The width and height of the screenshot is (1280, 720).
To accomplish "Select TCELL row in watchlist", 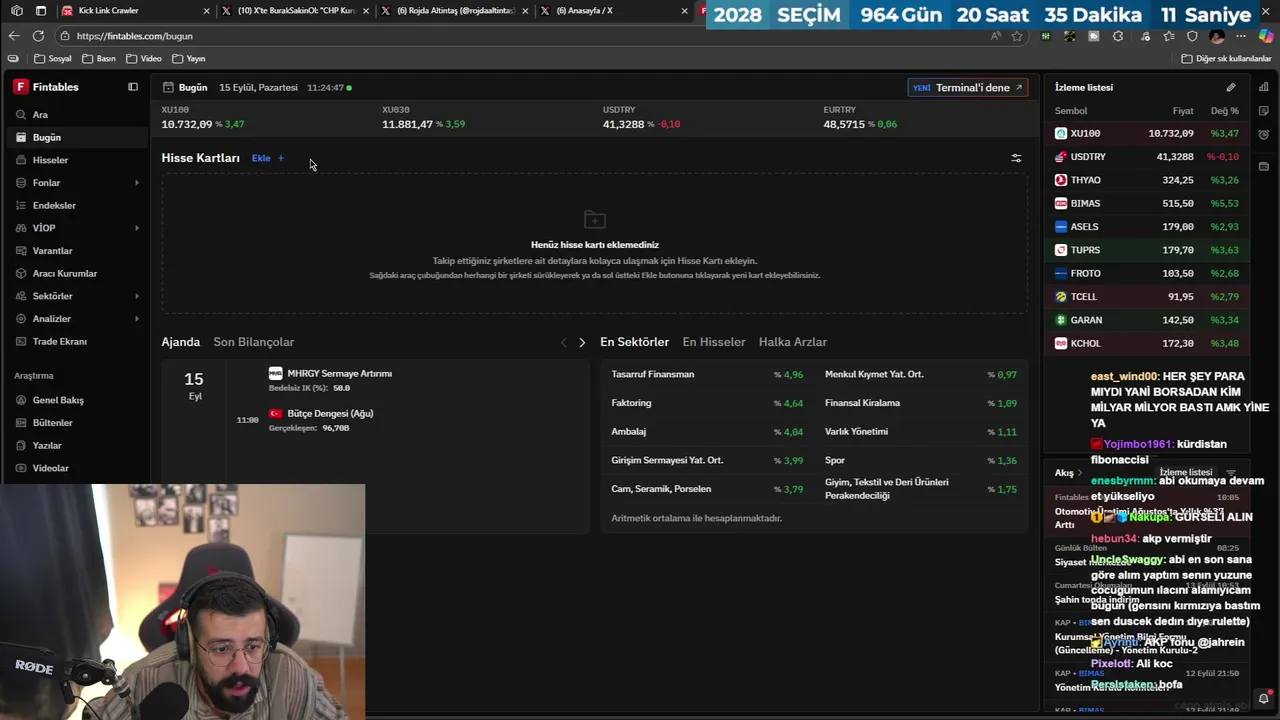I will (x=1147, y=297).
